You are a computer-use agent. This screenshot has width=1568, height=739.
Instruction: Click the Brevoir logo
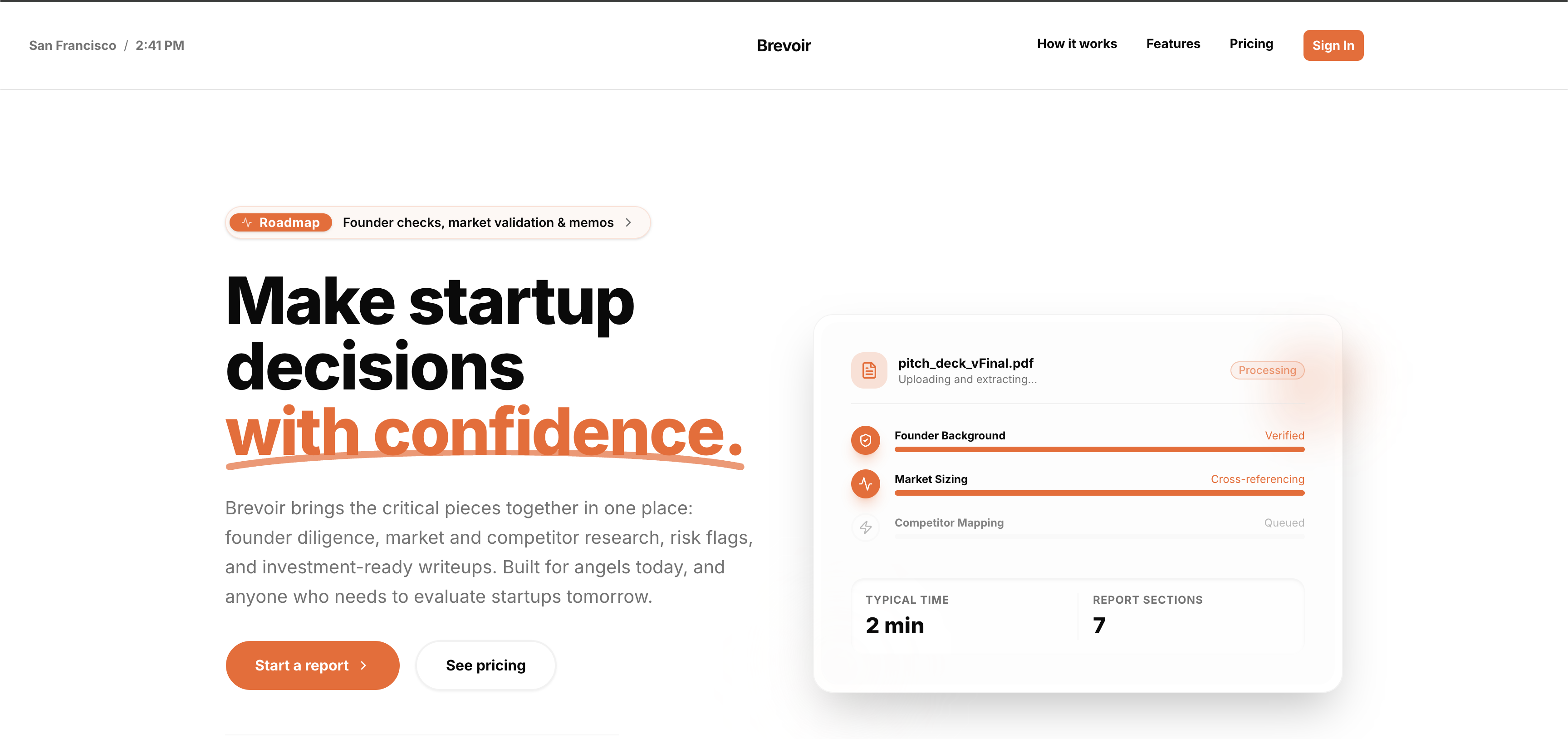784,45
